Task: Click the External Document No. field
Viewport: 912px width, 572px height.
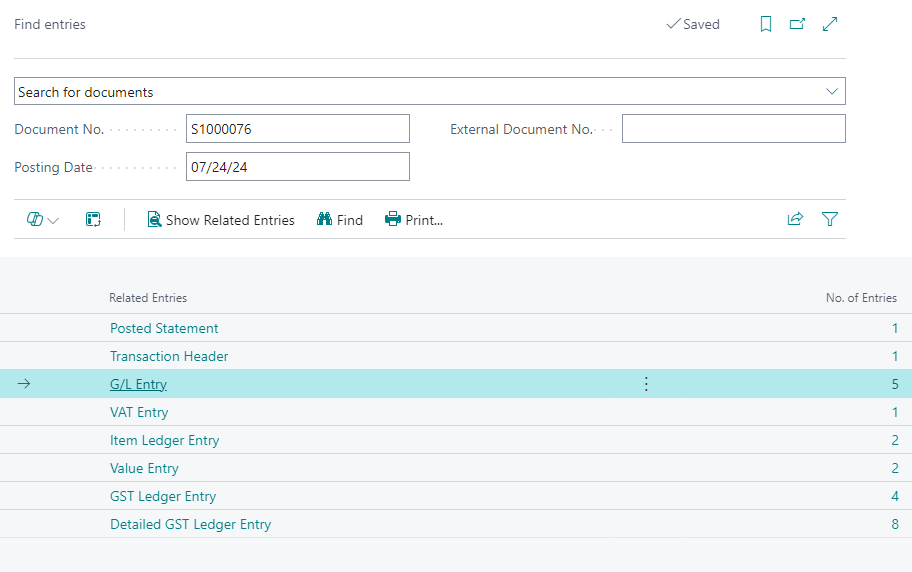Action: tap(733, 129)
